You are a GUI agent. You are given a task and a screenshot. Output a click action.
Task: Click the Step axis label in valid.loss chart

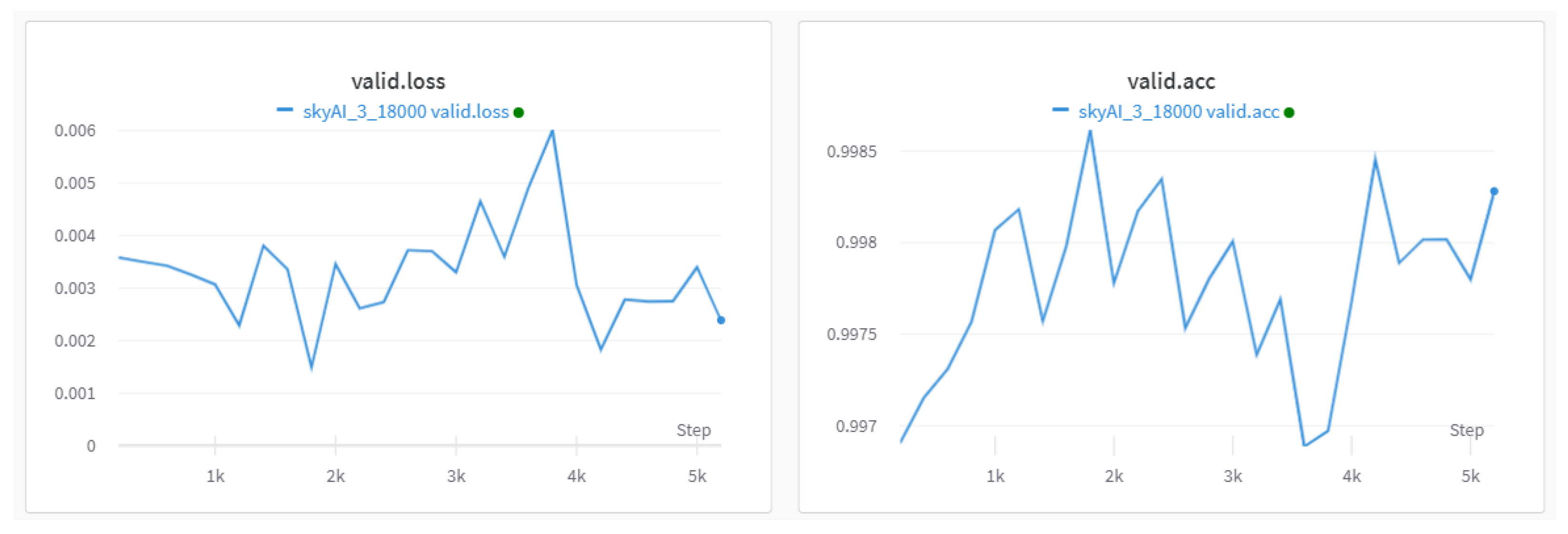click(x=693, y=431)
